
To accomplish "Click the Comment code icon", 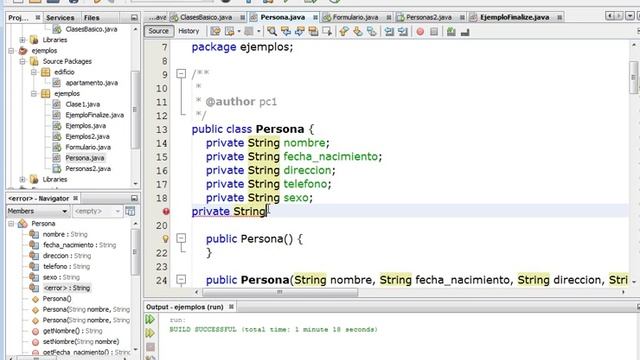I will pos(451,31).
